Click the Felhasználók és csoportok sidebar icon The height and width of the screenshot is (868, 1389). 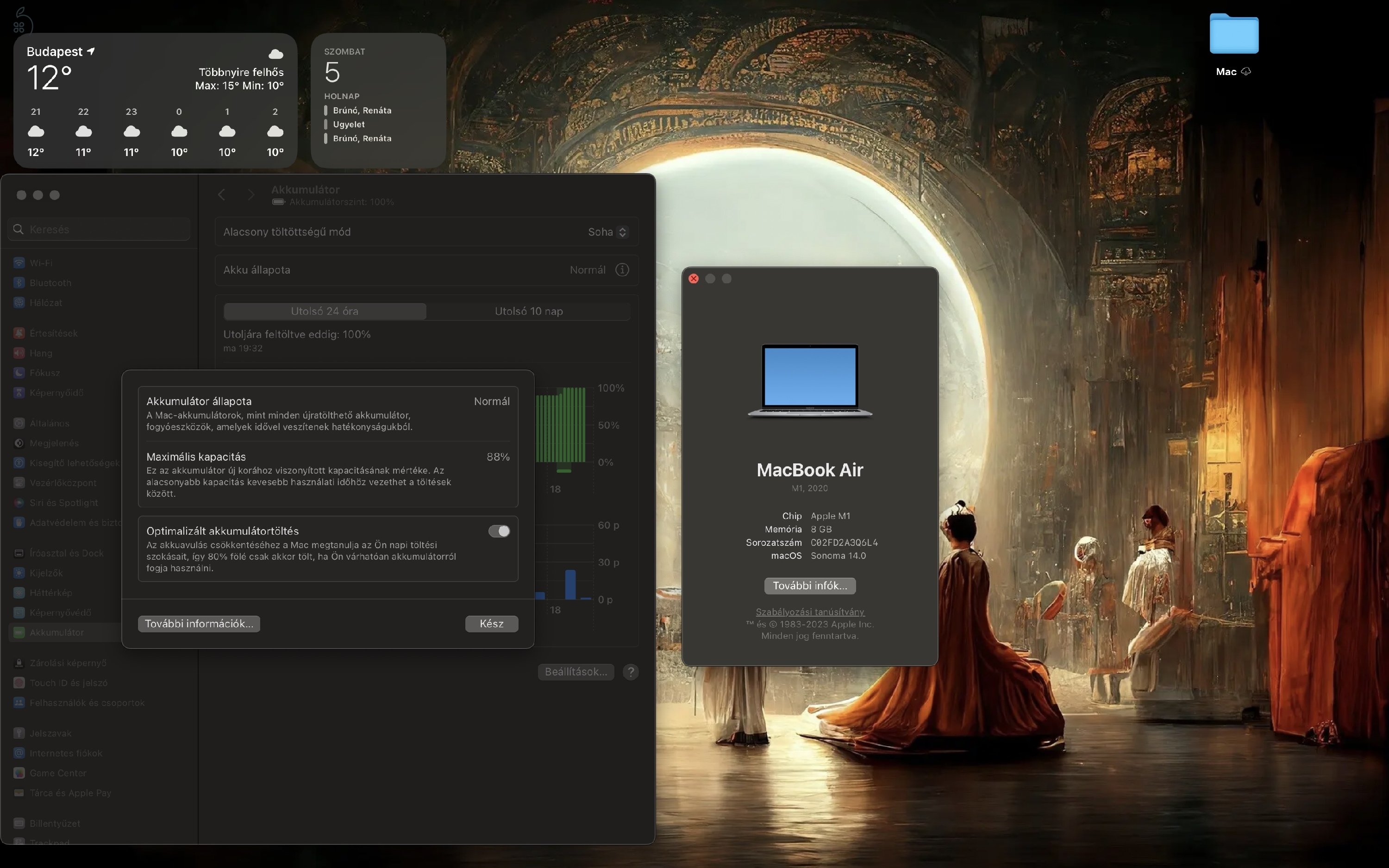[x=19, y=703]
